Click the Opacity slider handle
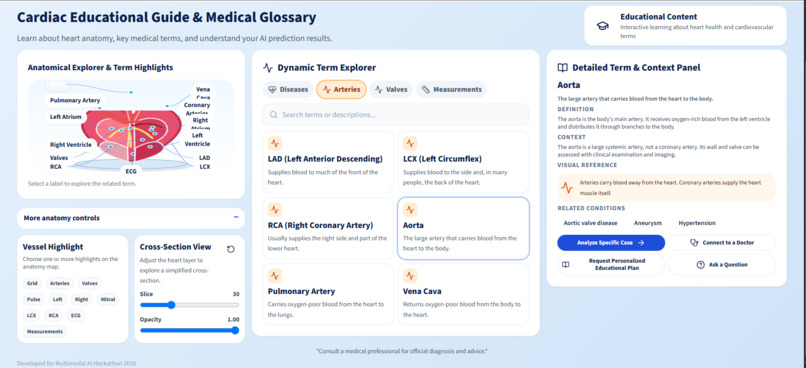Screen dimensions: 806x368 (x=235, y=330)
